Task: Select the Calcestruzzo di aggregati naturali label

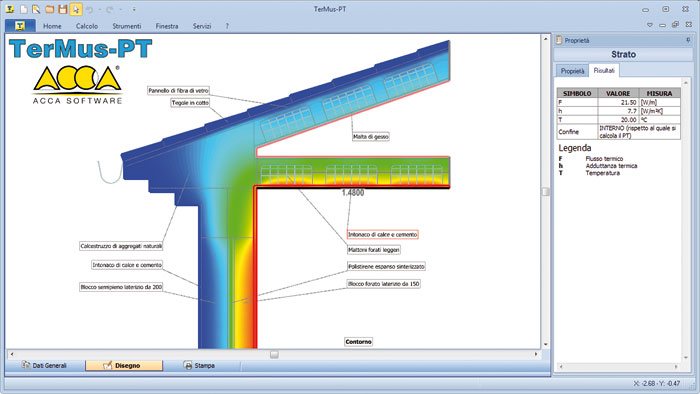Action: tap(121, 246)
